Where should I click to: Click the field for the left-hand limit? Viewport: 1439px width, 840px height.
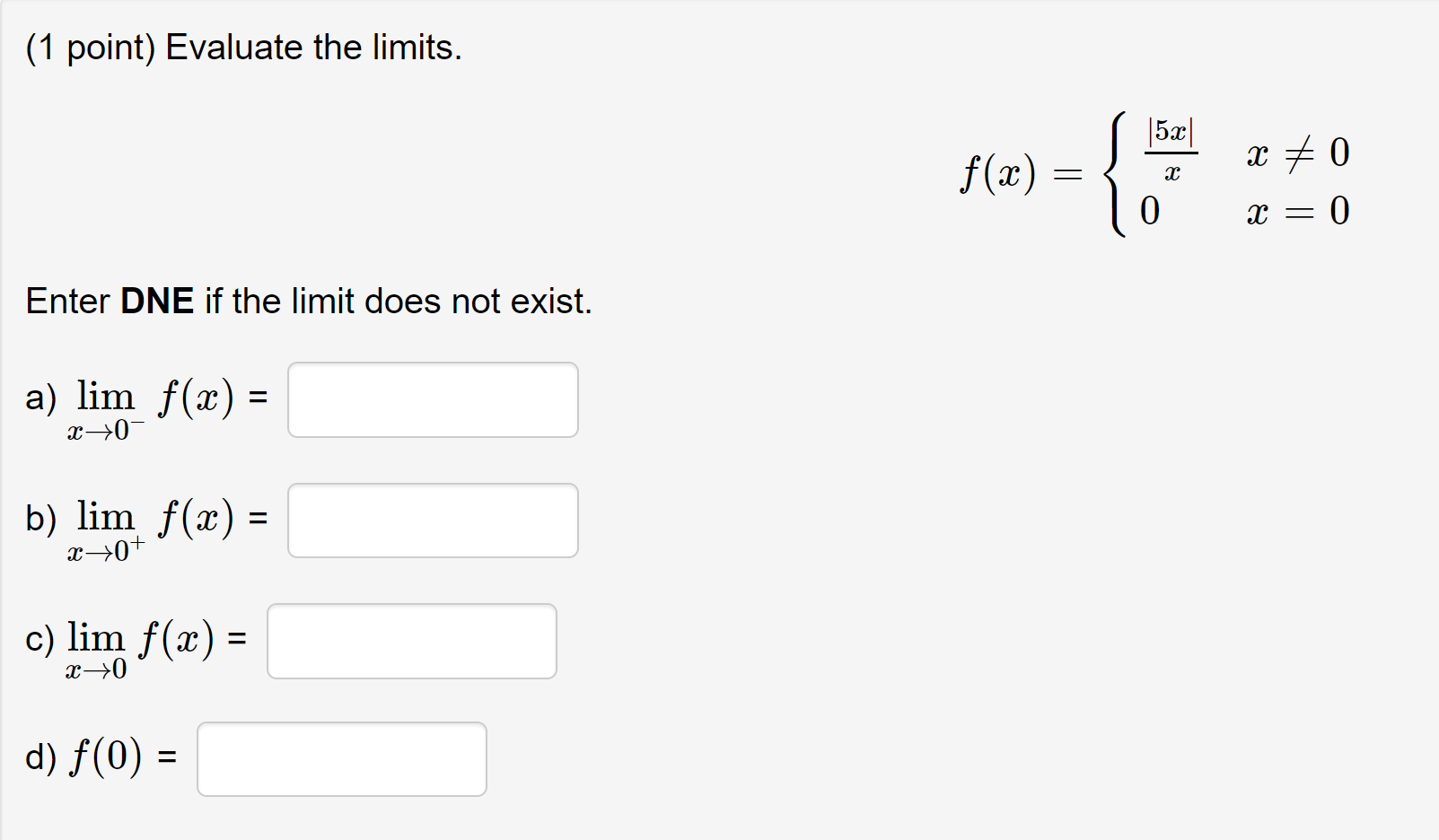[x=434, y=399]
